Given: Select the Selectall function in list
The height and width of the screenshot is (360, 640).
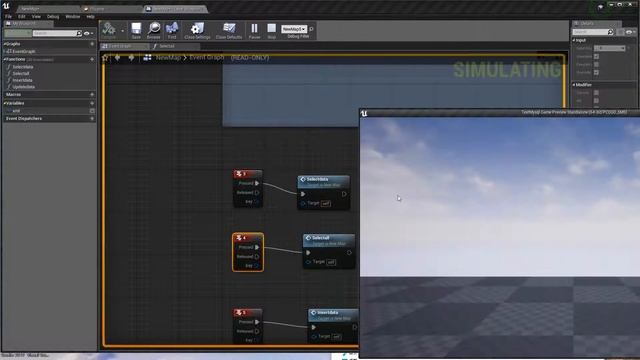Looking at the screenshot, I should point(20,73).
